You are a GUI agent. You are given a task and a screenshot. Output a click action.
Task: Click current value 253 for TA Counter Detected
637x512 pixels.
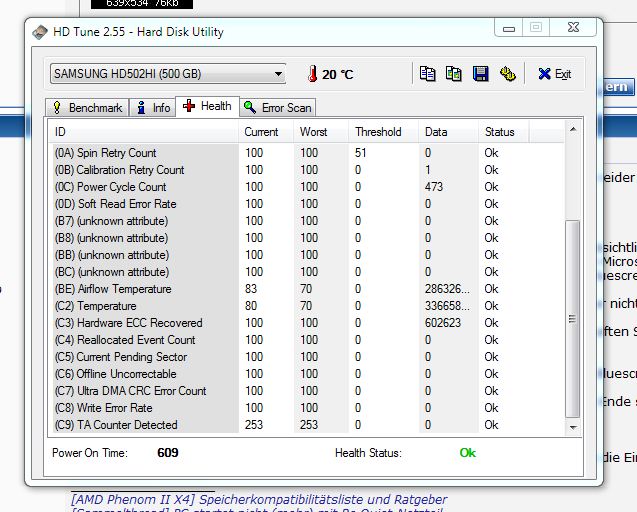(254, 425)
